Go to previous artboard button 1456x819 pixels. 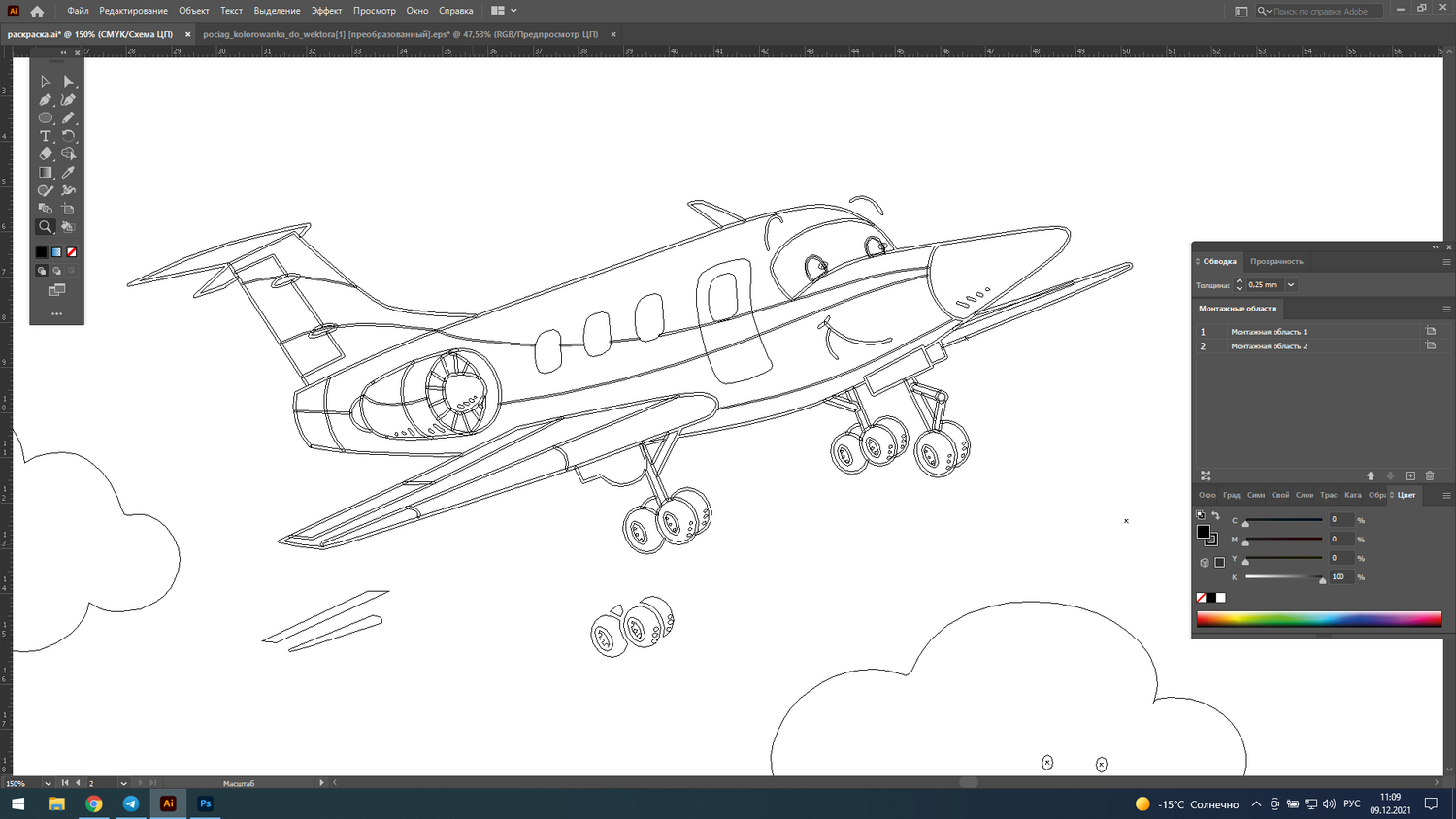click(79, 783)
